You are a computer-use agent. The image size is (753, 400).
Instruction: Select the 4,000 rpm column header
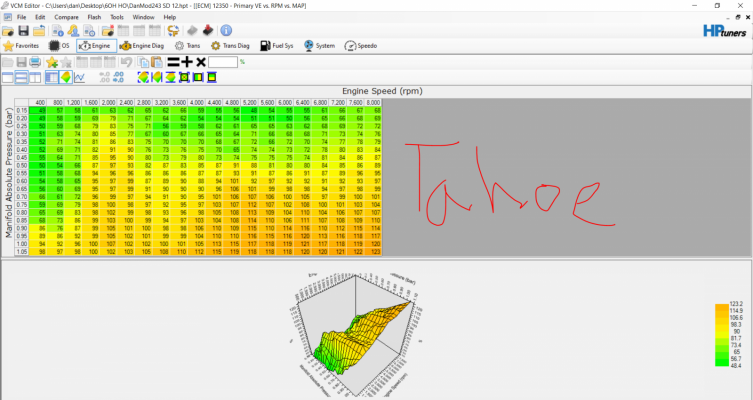click(196, 103)
